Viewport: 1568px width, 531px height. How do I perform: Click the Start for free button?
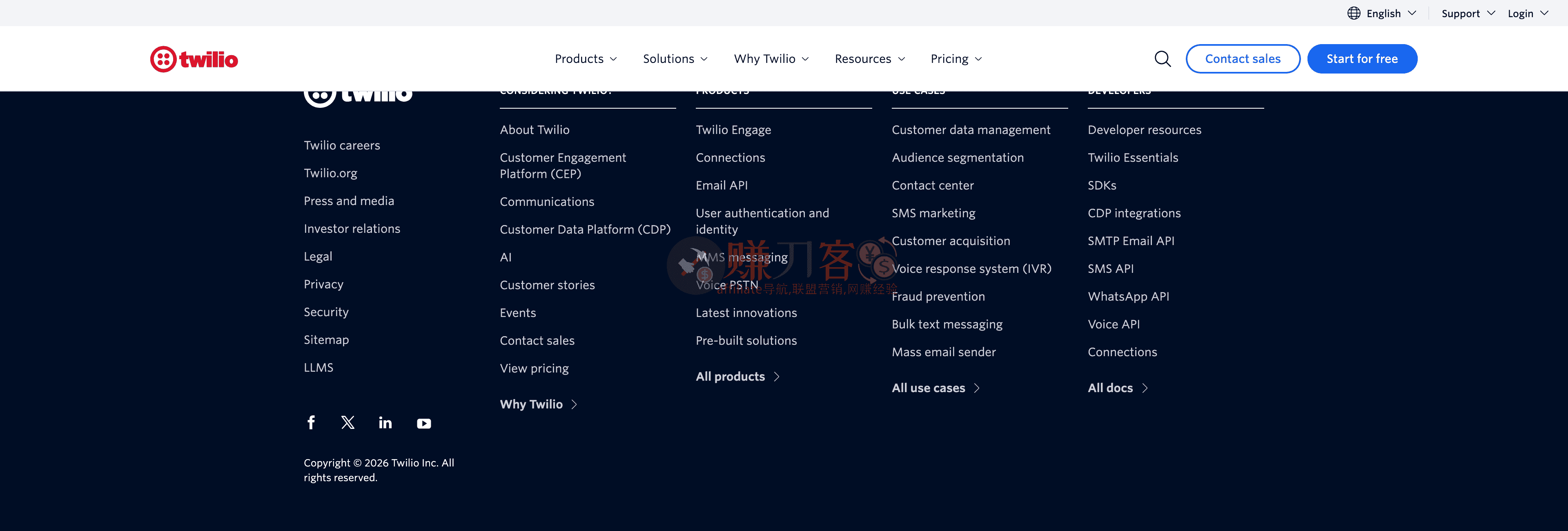point(1362,58)
